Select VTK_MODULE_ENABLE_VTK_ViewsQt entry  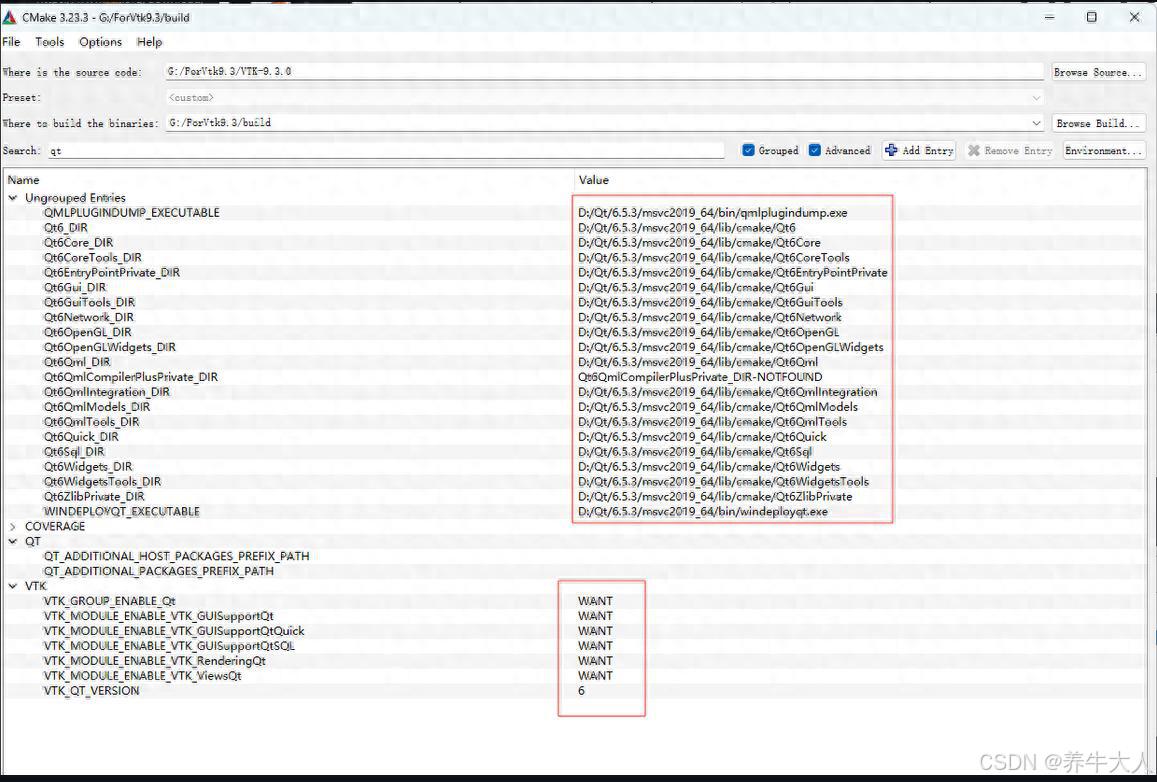coord(142,676)
